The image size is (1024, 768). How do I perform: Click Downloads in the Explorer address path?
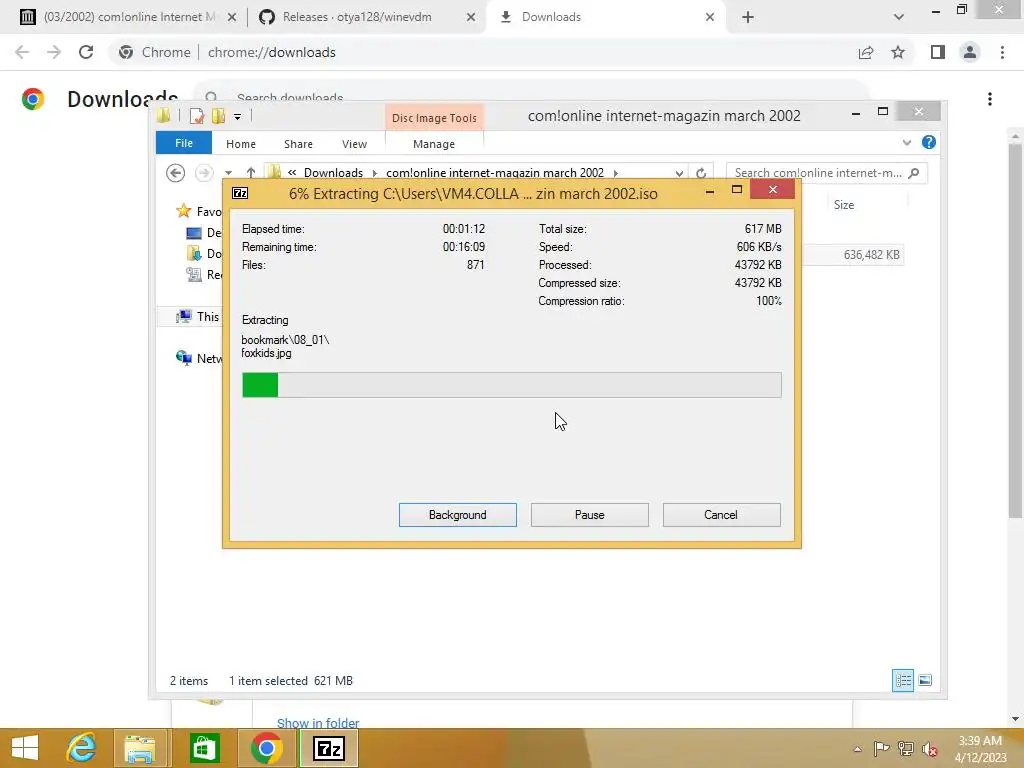coord(333,172)
